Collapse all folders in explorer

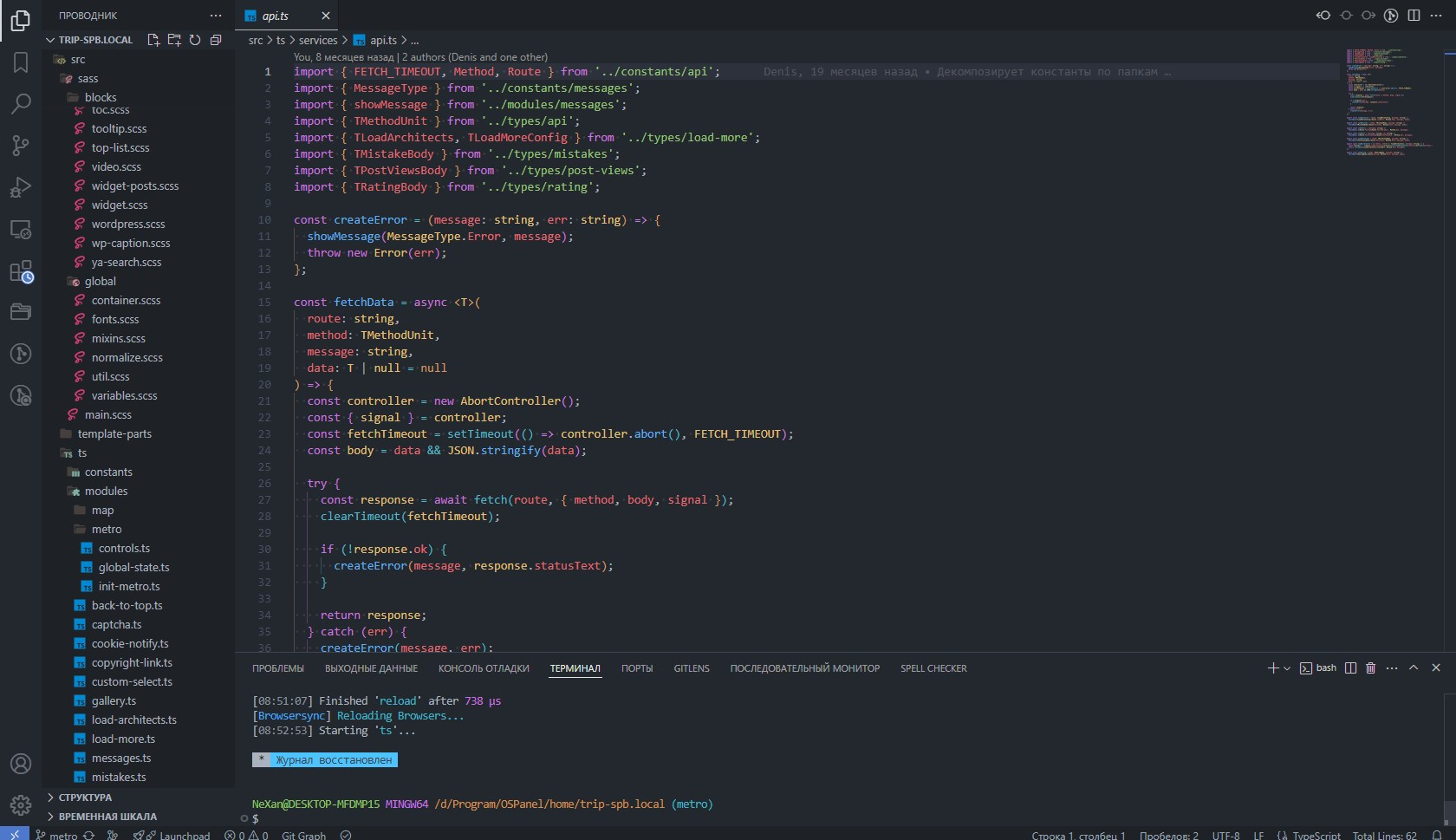click(x=216, y=40)
